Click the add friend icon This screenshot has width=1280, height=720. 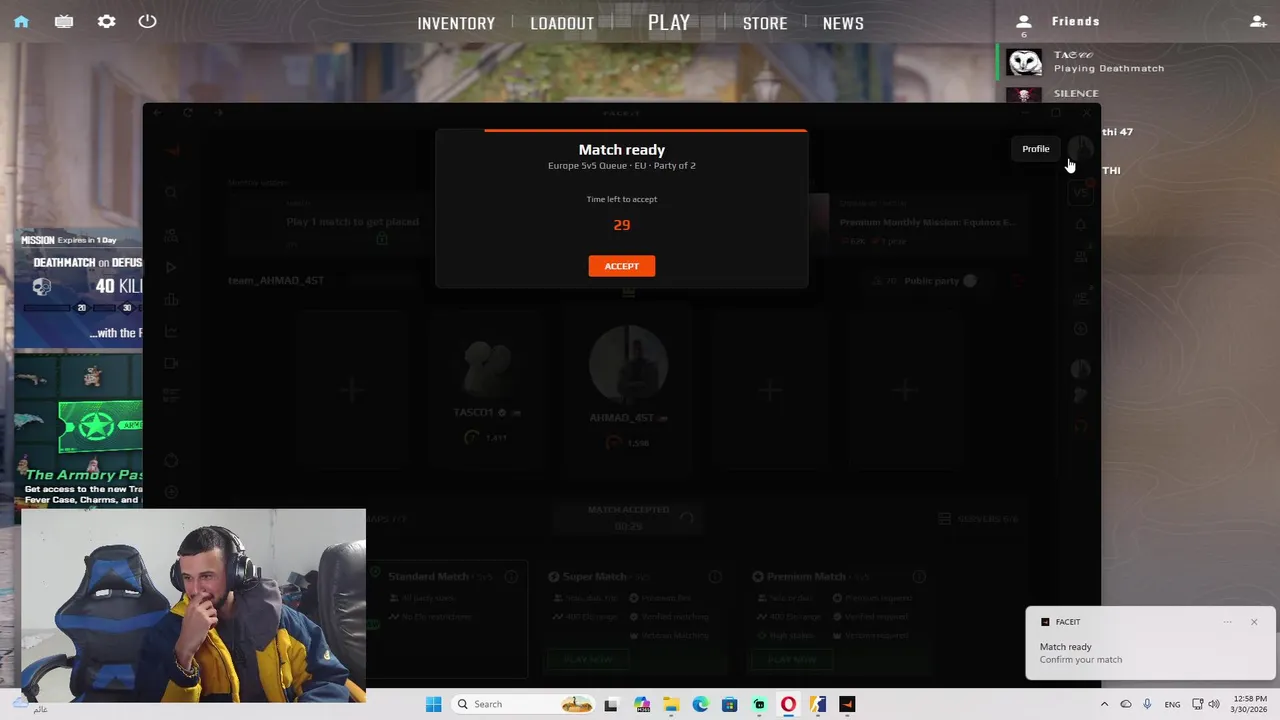coord(1258,21)
